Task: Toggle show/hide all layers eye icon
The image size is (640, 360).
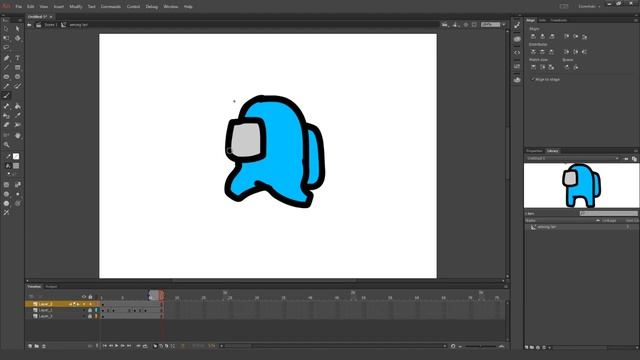Action: (84, 297)
